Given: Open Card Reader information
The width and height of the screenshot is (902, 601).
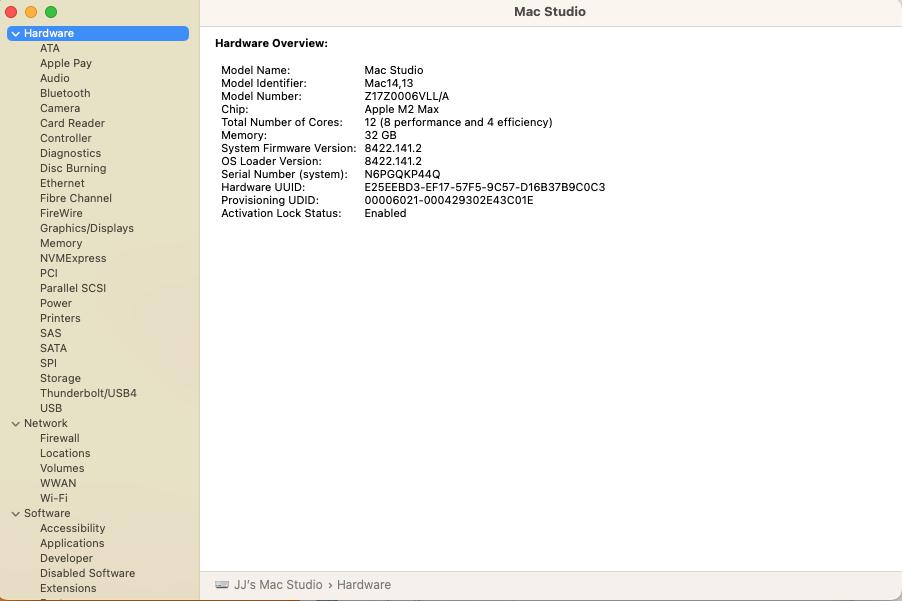Looking at the screenshot, I should 72,123.
